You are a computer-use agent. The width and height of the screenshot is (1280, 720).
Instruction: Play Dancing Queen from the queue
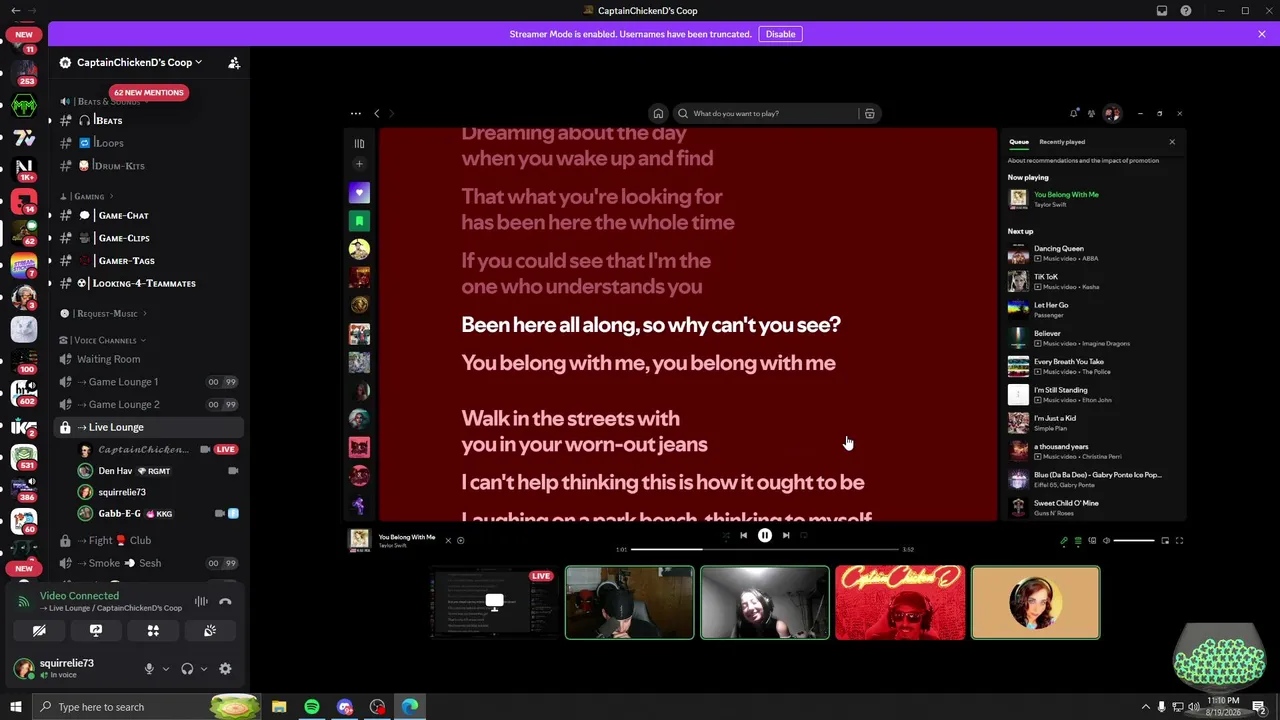1095,253
